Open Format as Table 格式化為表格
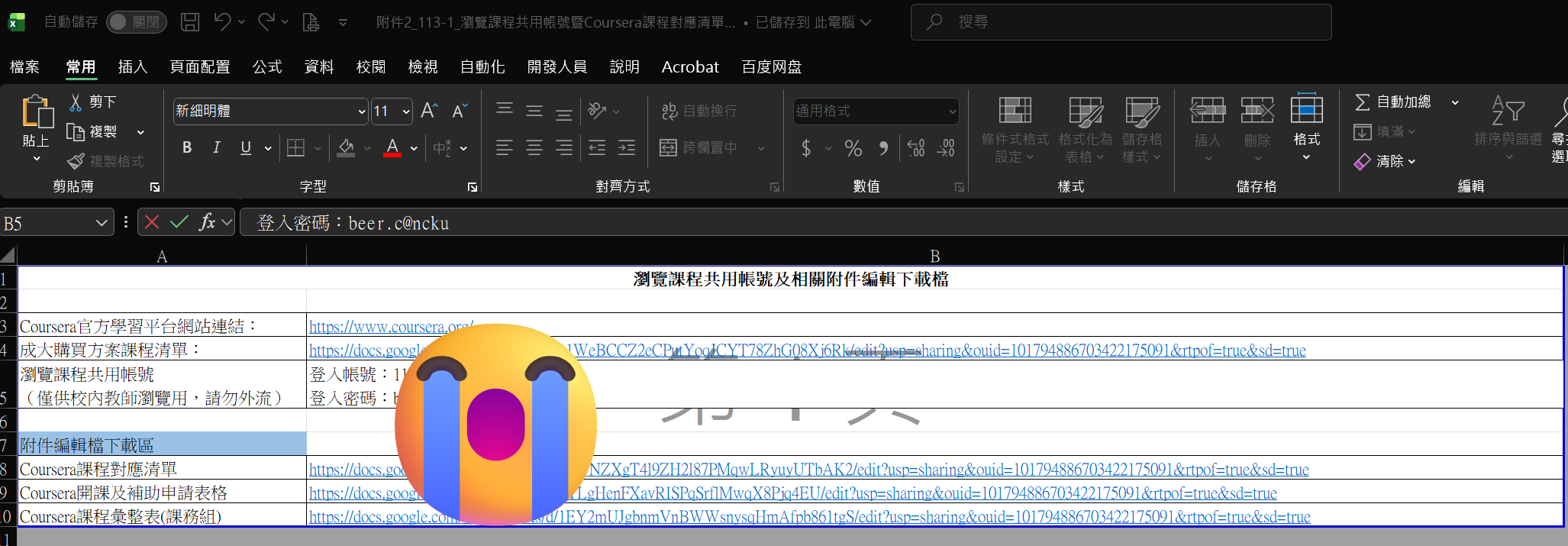The image size is (1568, 546). (1086, 129)
